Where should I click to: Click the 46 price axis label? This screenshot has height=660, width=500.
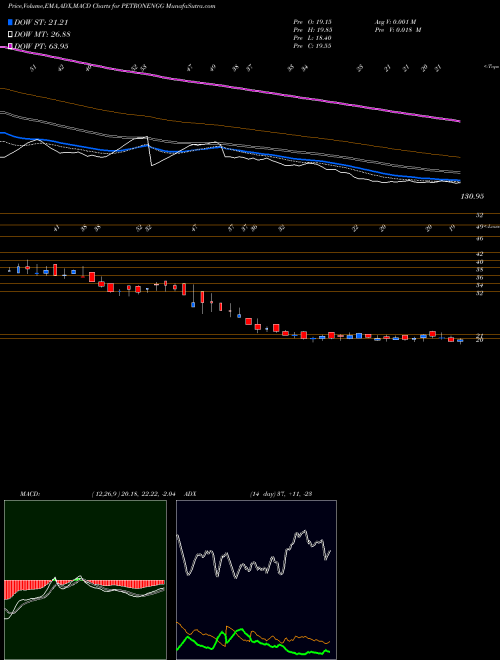pyautogui.click(x=479, y=238)
